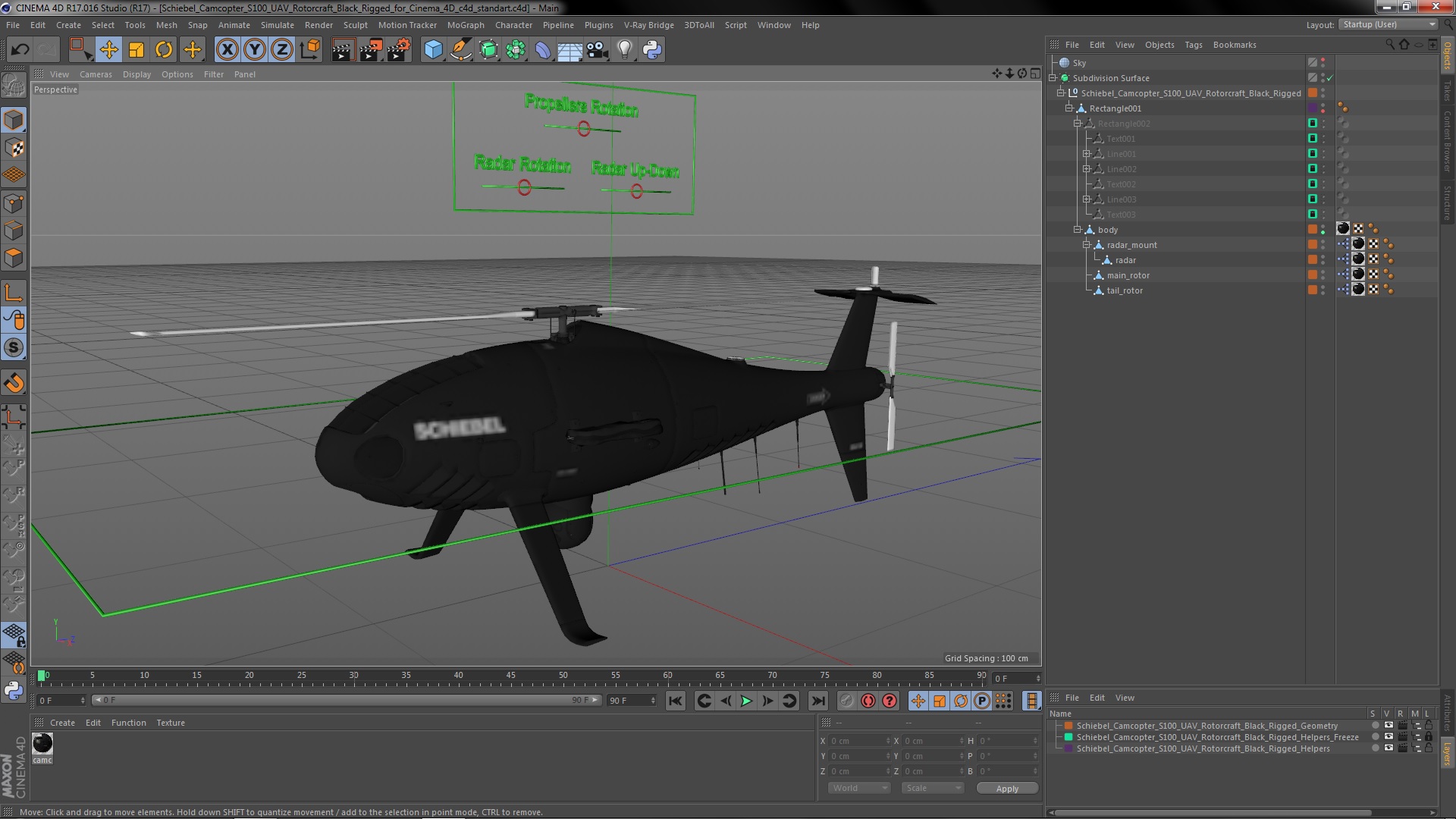The image size is (1456, 819).
Task: Select the Rotate tool
Action: 164,50
